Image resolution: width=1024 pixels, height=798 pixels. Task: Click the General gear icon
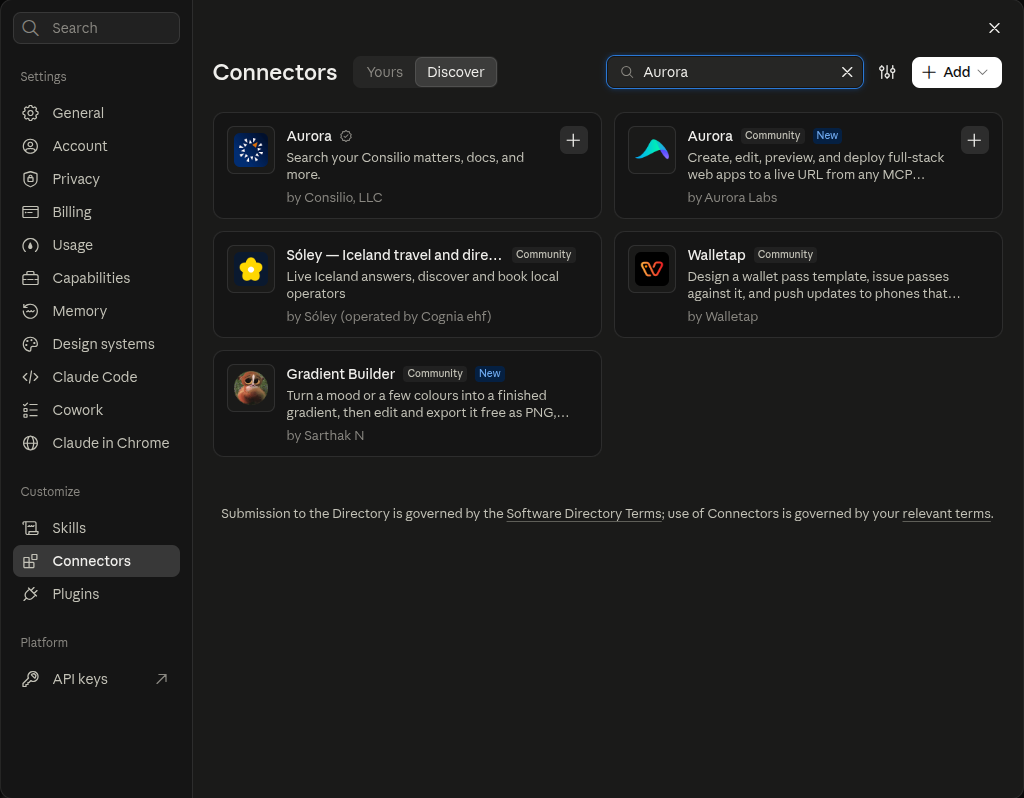click(x=30, y=113)
